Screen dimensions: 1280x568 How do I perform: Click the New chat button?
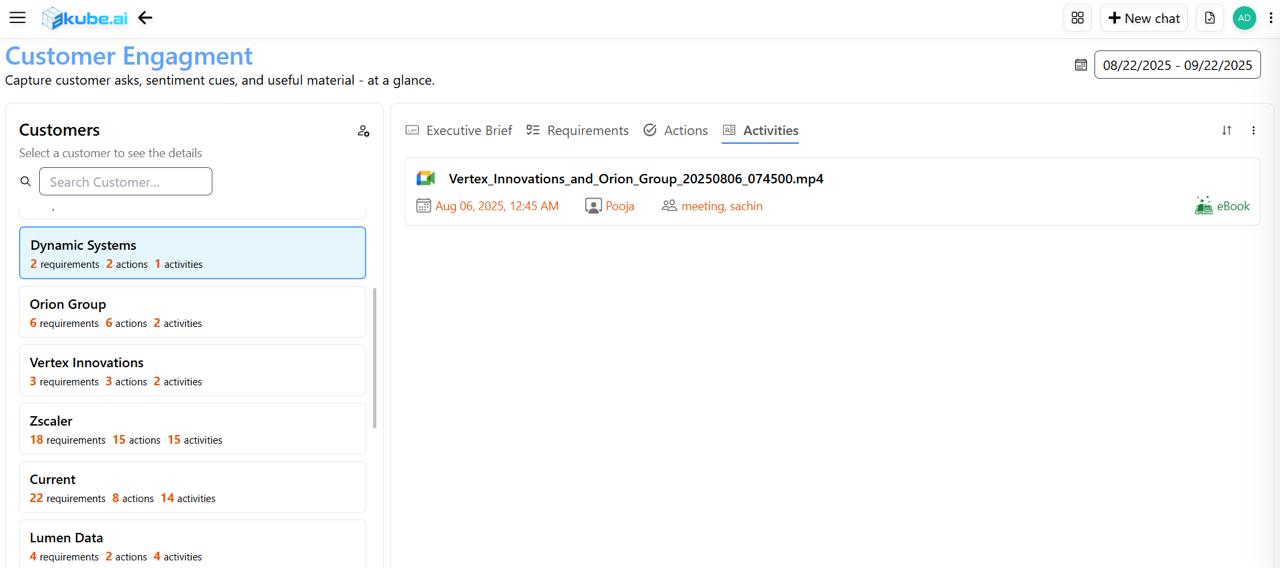pos(1143,18)
